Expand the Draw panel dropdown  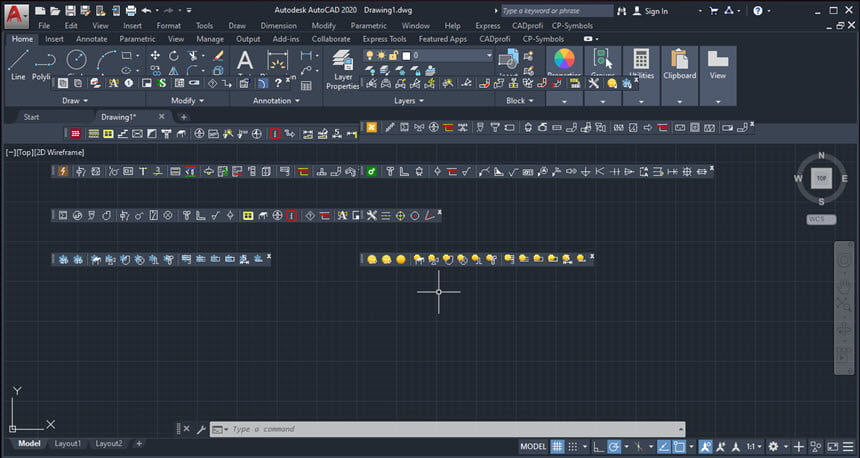75,100
